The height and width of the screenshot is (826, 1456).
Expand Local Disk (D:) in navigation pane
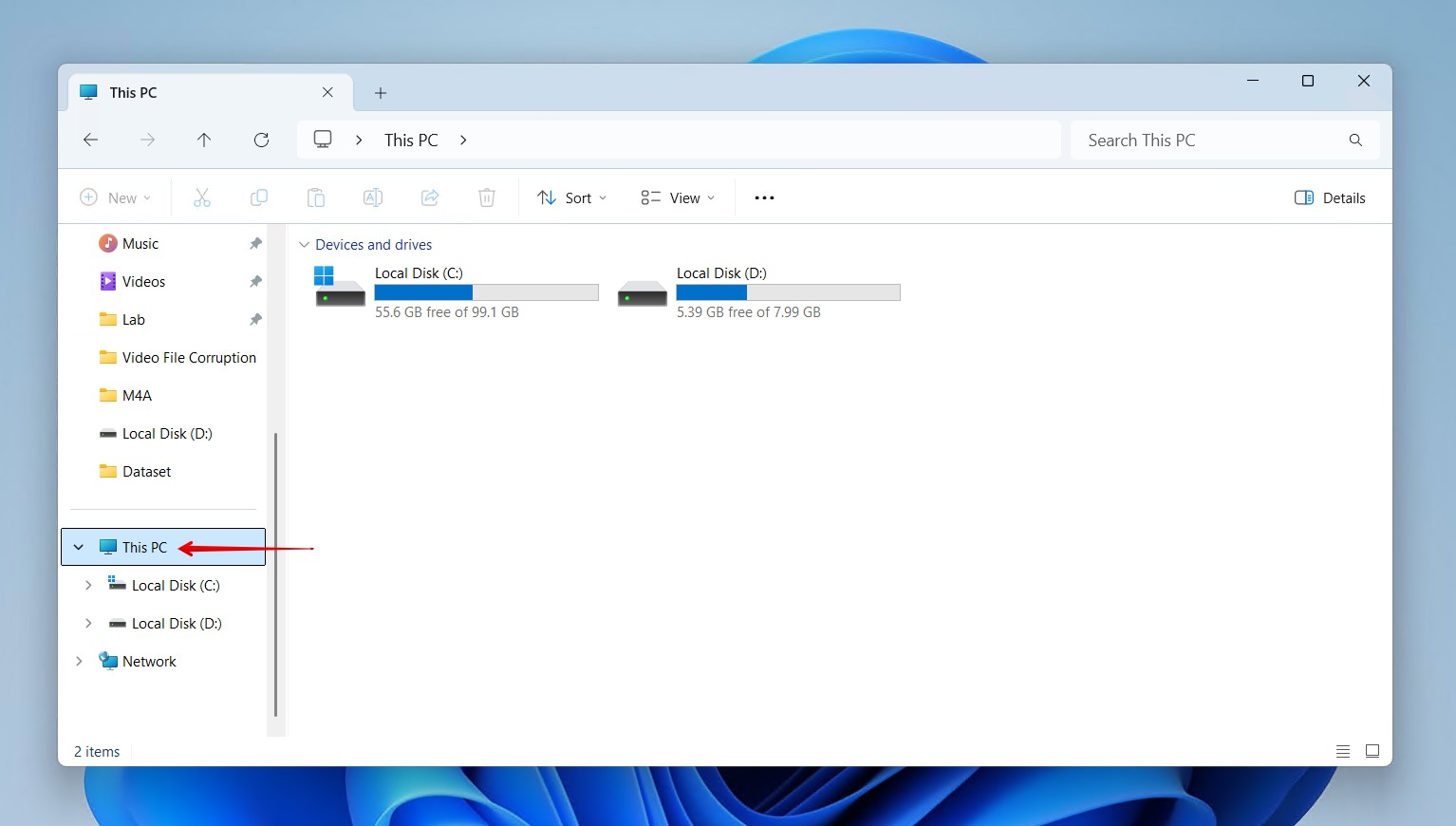click(88, 623)
